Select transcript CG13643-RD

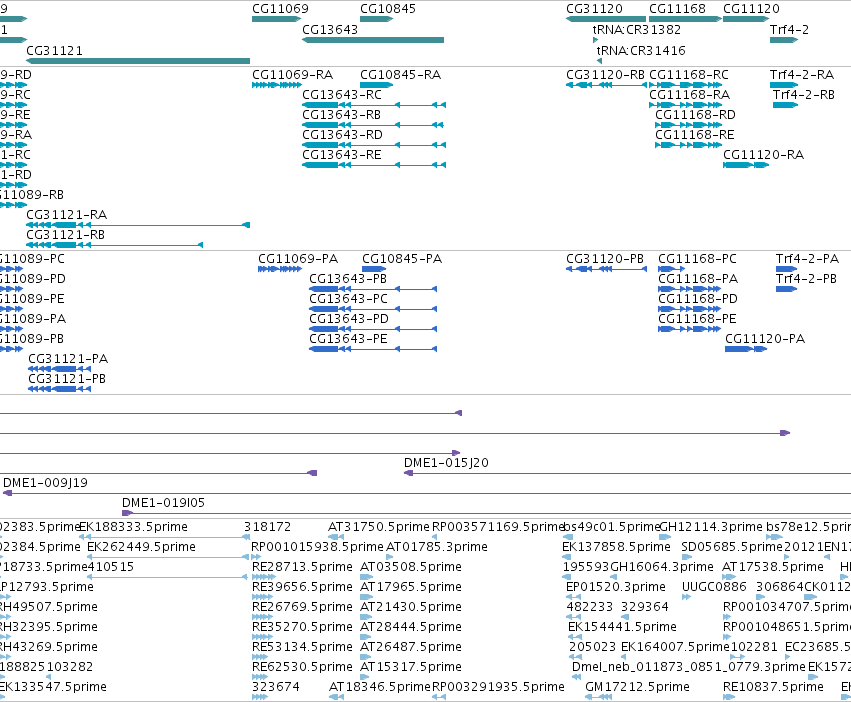pos(342,135)
